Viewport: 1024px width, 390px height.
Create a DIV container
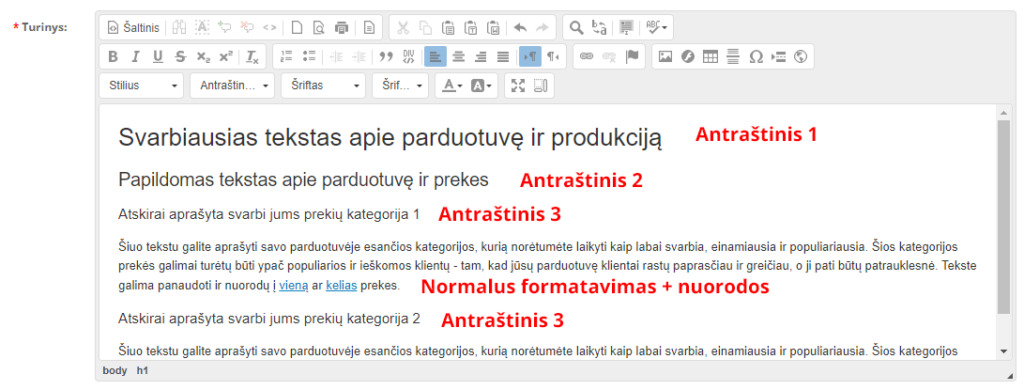[x=409, y=57]
